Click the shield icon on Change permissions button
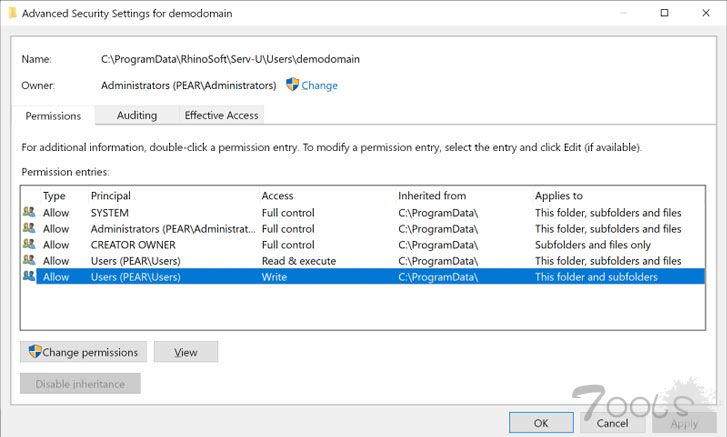 (34, 352)
